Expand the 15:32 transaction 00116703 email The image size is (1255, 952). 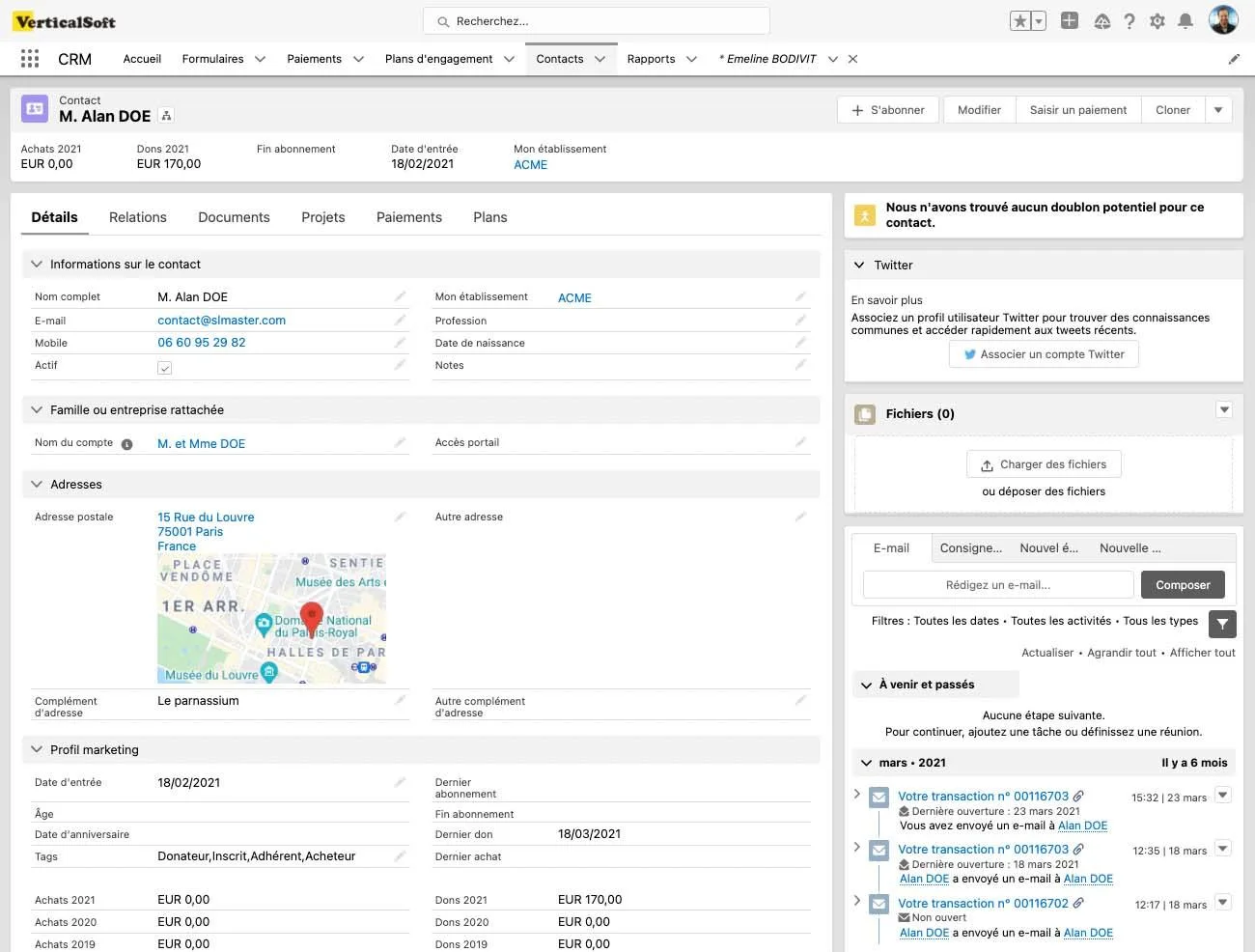coord(856,794)
